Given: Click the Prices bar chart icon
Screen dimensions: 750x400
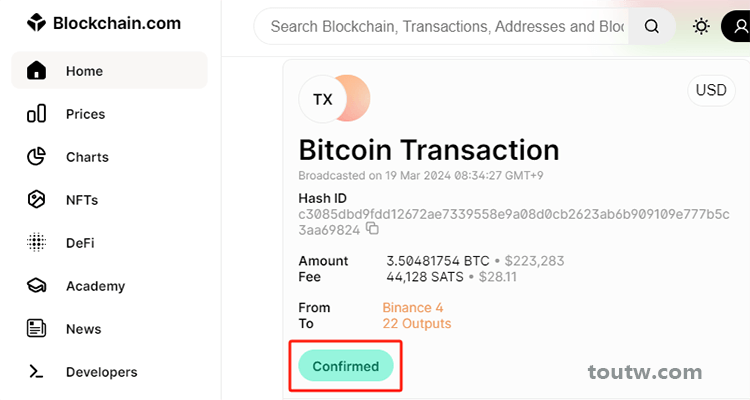Looking at the screenshot, I should click(36, 114).
